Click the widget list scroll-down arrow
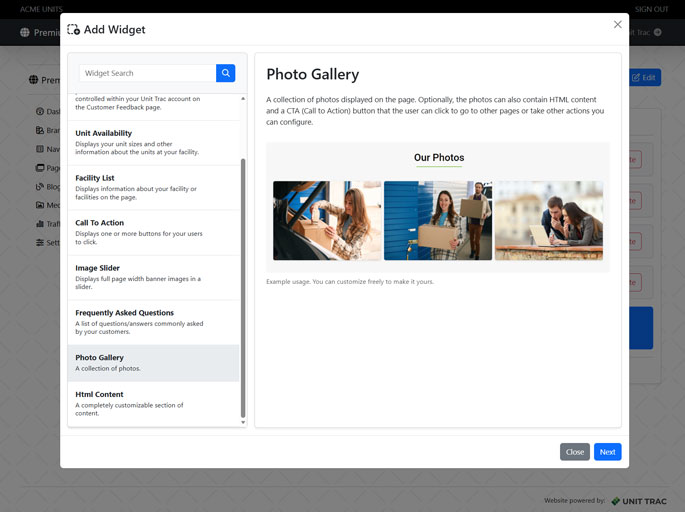 [x=243, y=422]
